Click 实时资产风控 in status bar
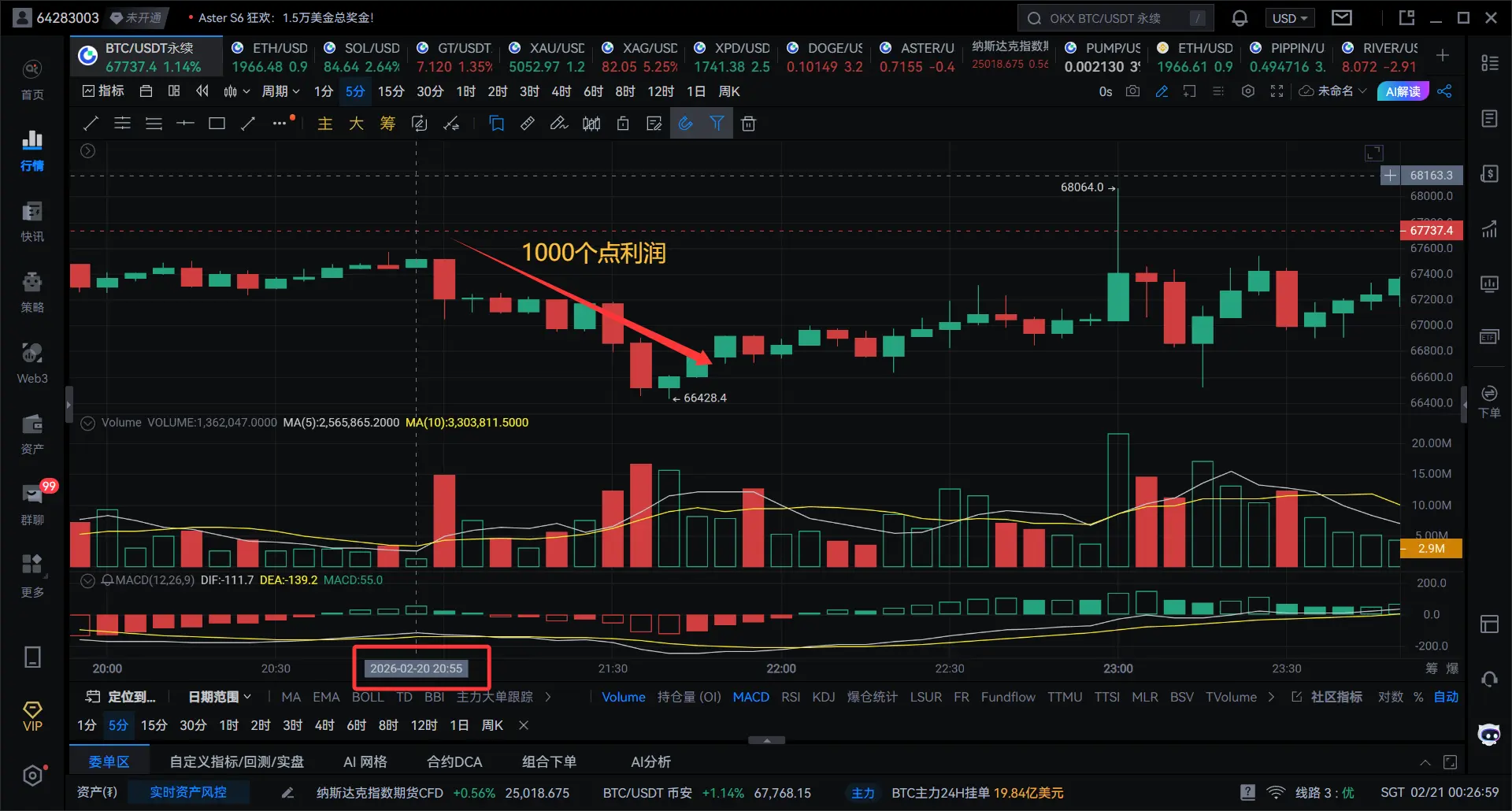1512x811 pixels. (188, 792)
